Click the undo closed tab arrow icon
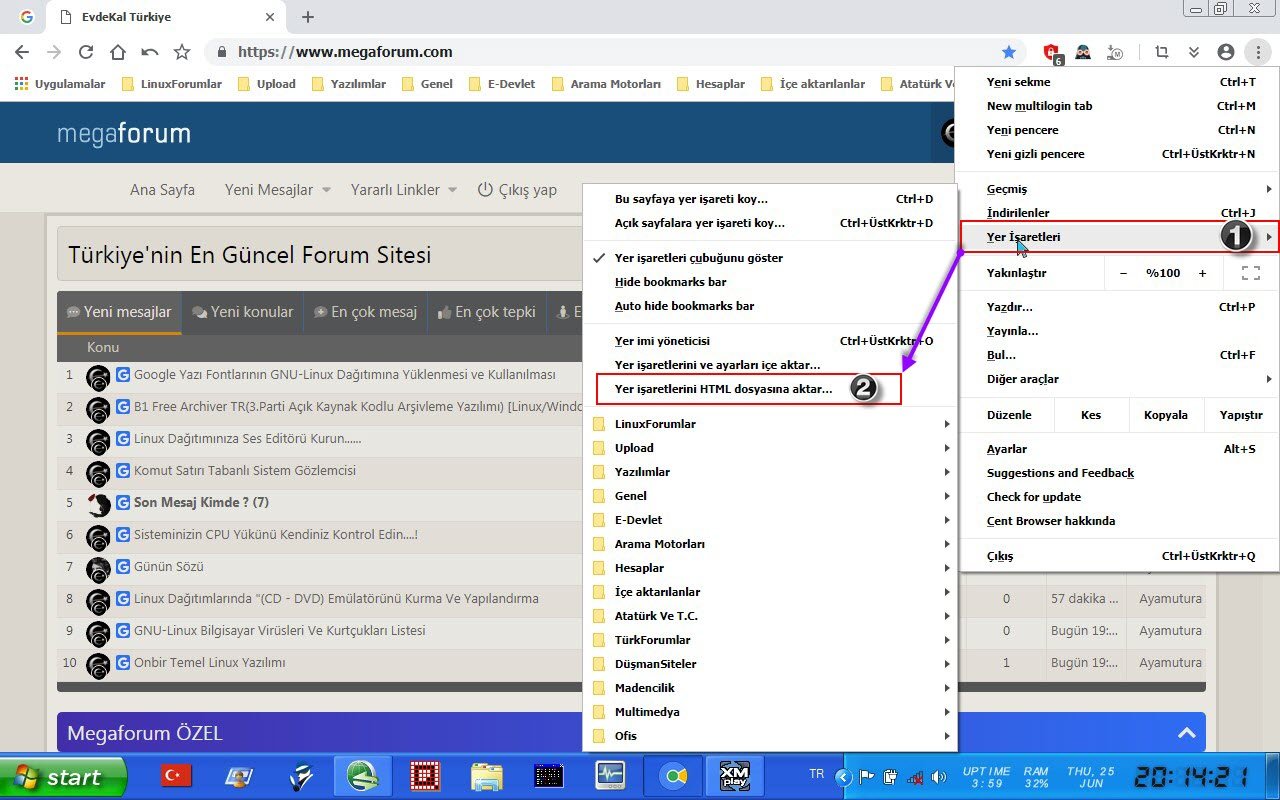 150,52
